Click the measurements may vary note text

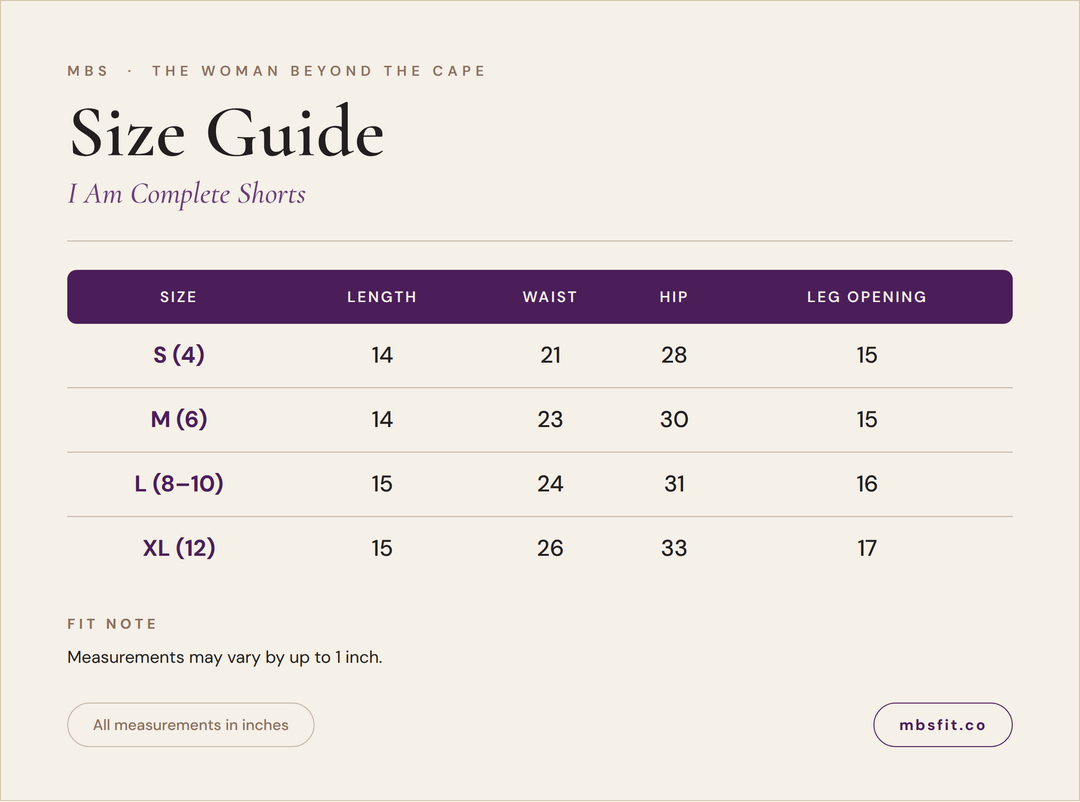tap(225, 657)
